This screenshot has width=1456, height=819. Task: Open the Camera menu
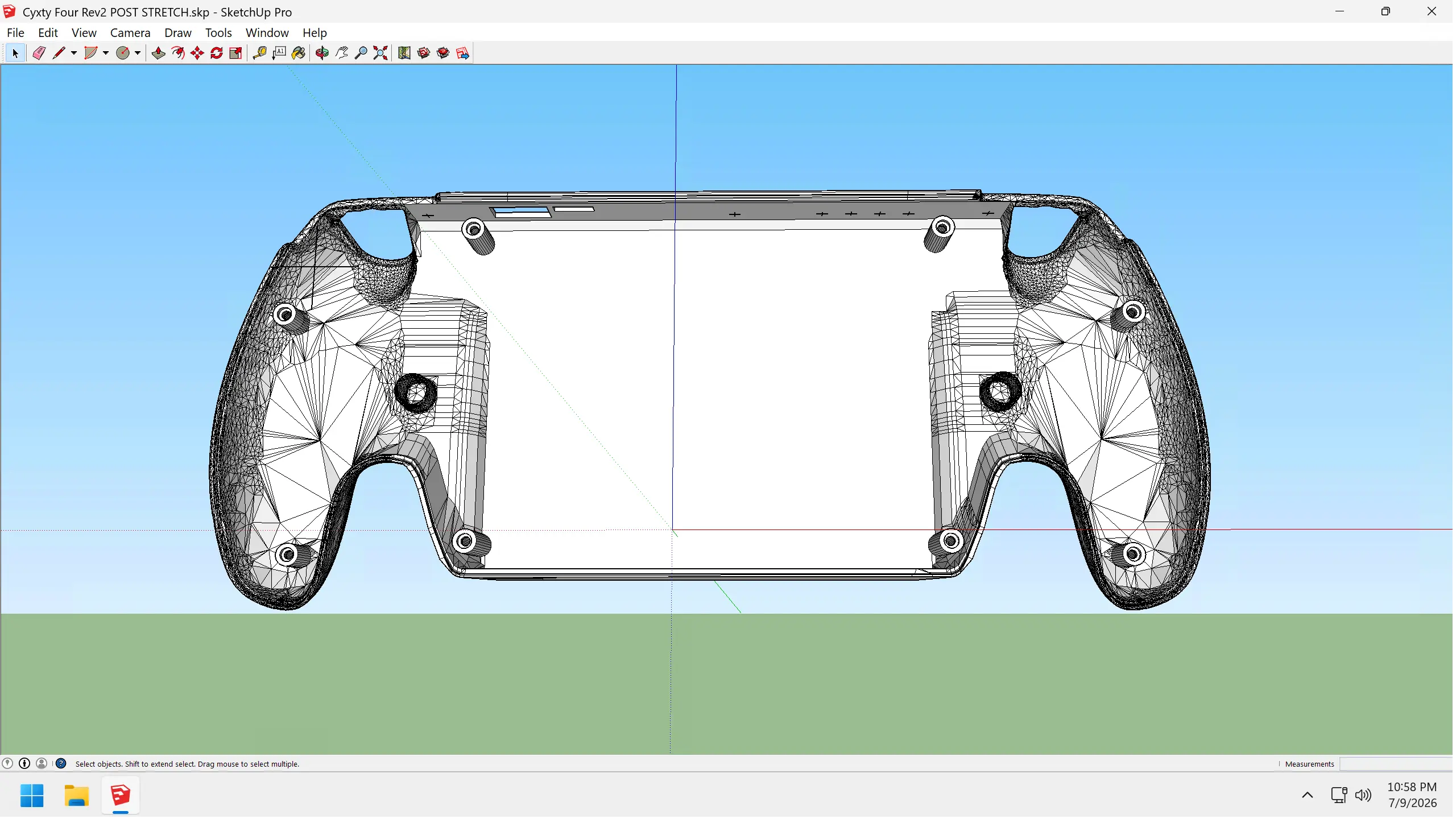130,33
